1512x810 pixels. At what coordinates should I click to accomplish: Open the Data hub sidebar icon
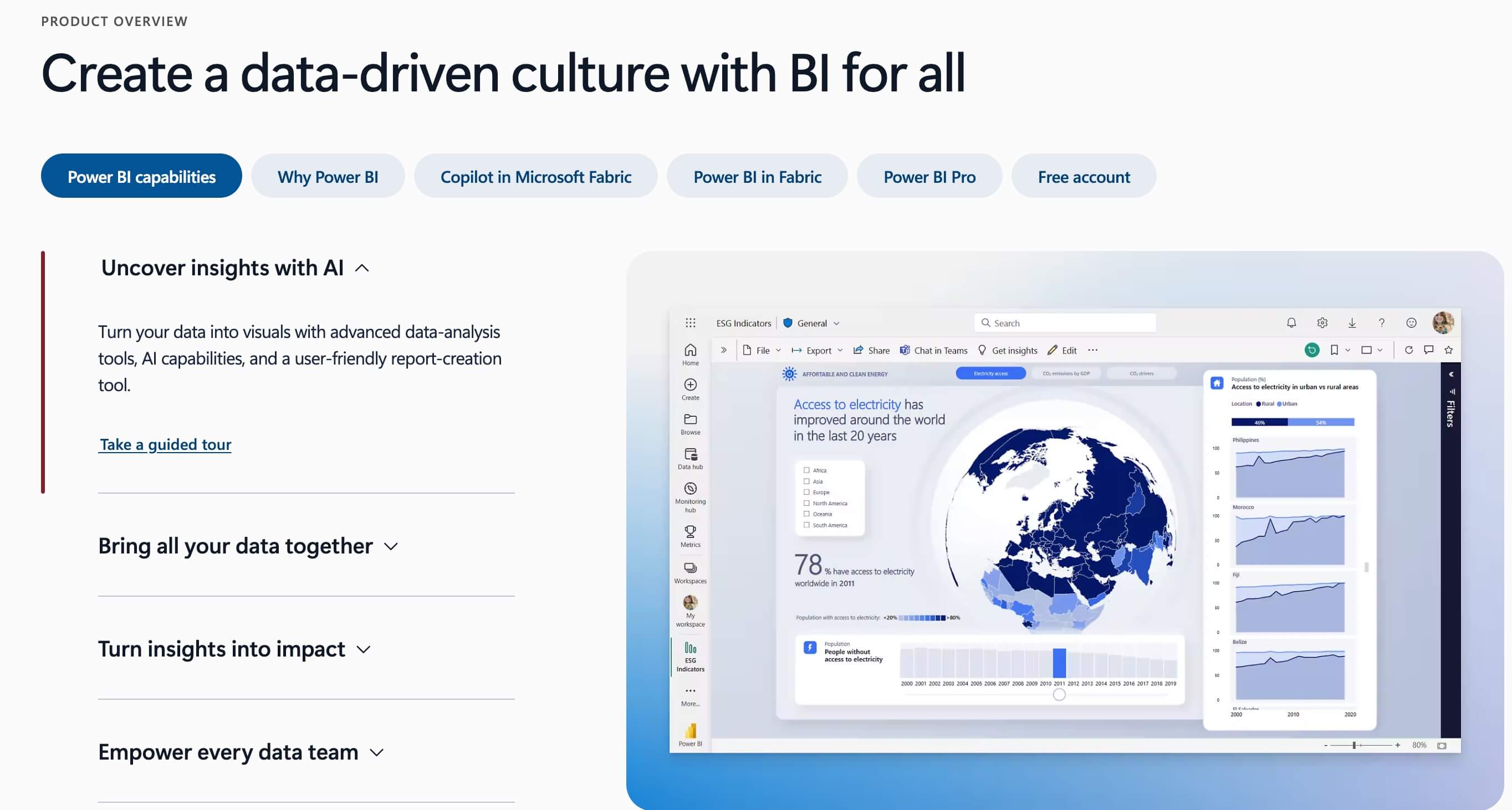pyautogui.click(x=690, y=454)
